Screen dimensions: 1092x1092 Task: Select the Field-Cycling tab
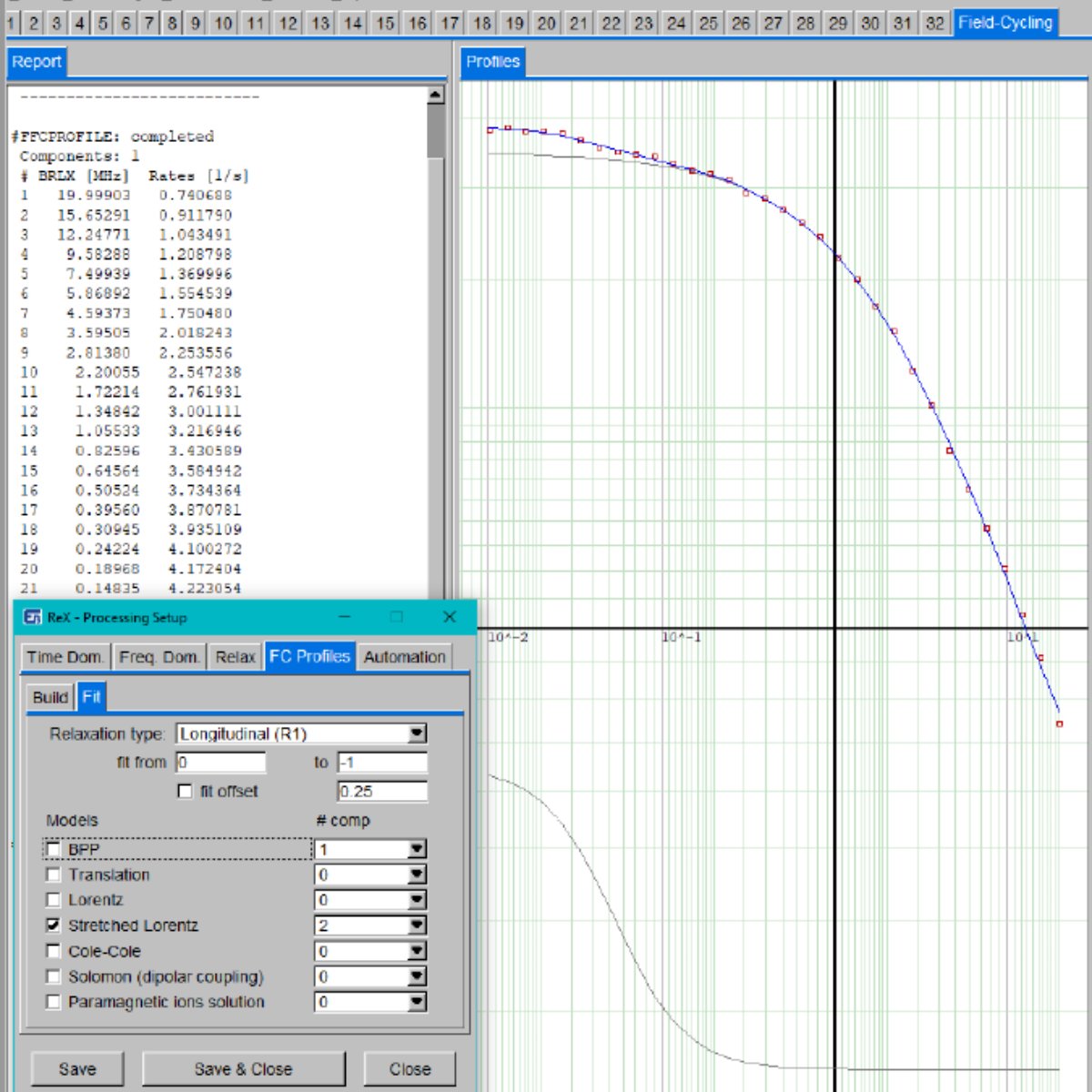(x=1006, y=23)
